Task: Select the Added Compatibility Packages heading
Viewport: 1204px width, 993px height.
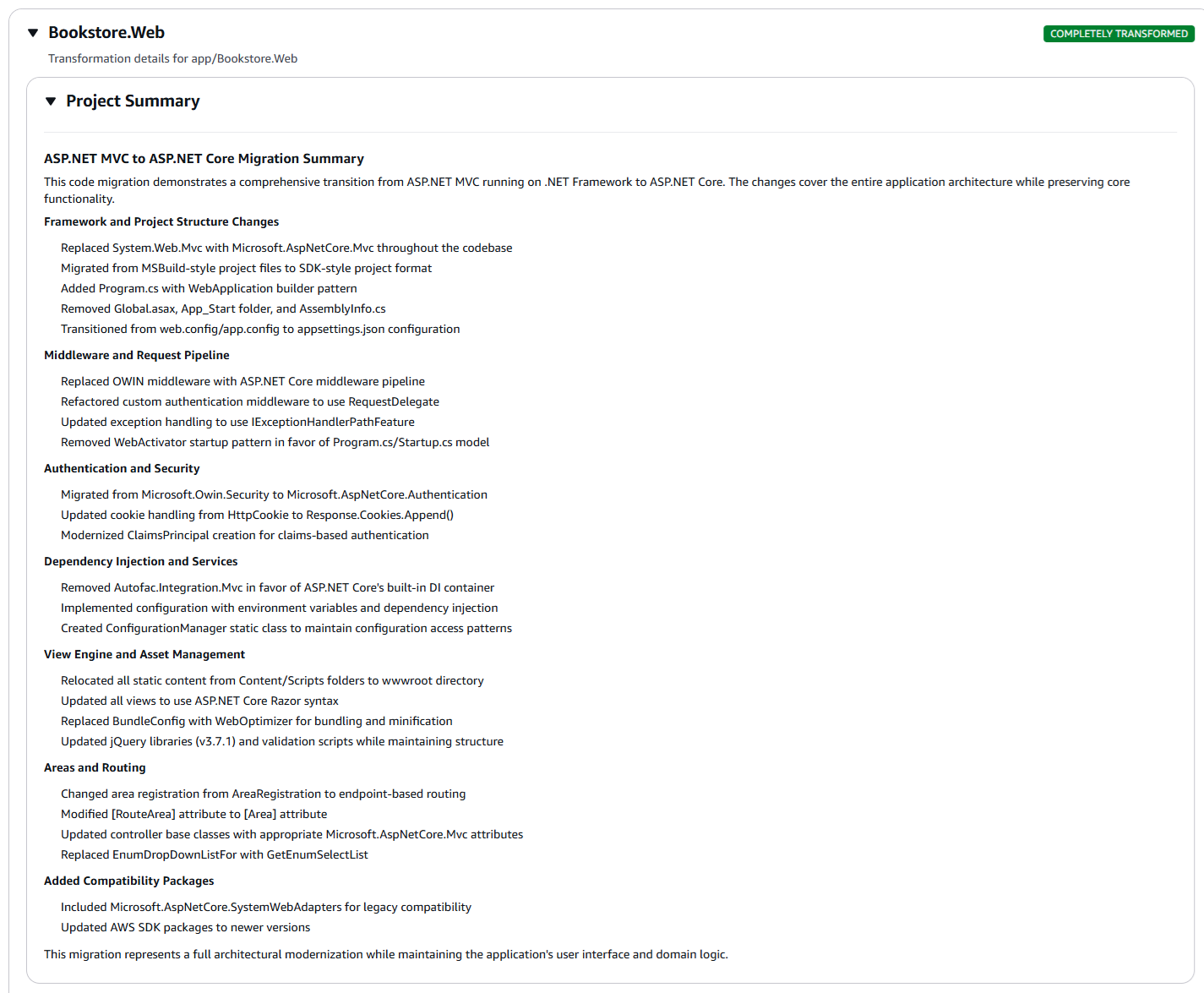Action: tap(128, 881)
